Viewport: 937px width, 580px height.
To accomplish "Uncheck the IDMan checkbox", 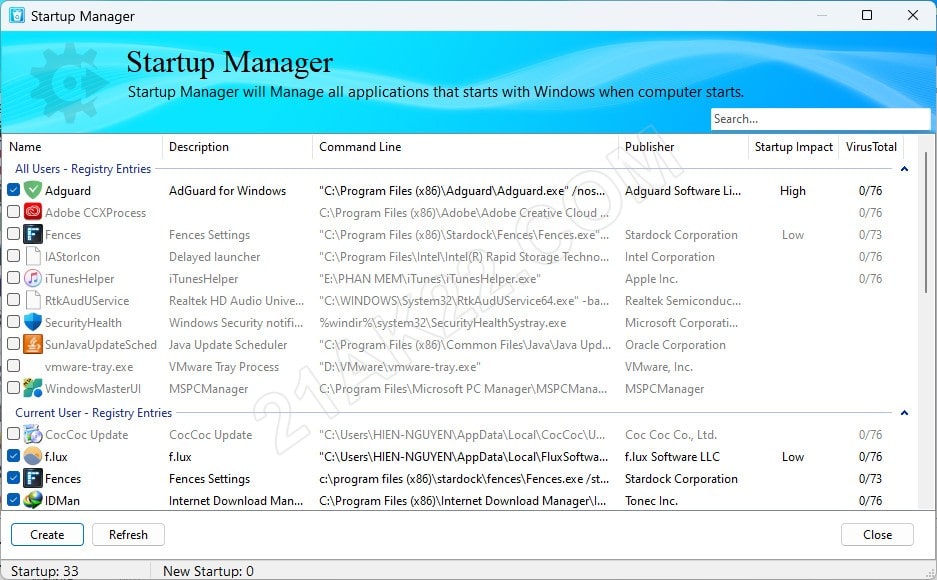I will pos(13,500).
